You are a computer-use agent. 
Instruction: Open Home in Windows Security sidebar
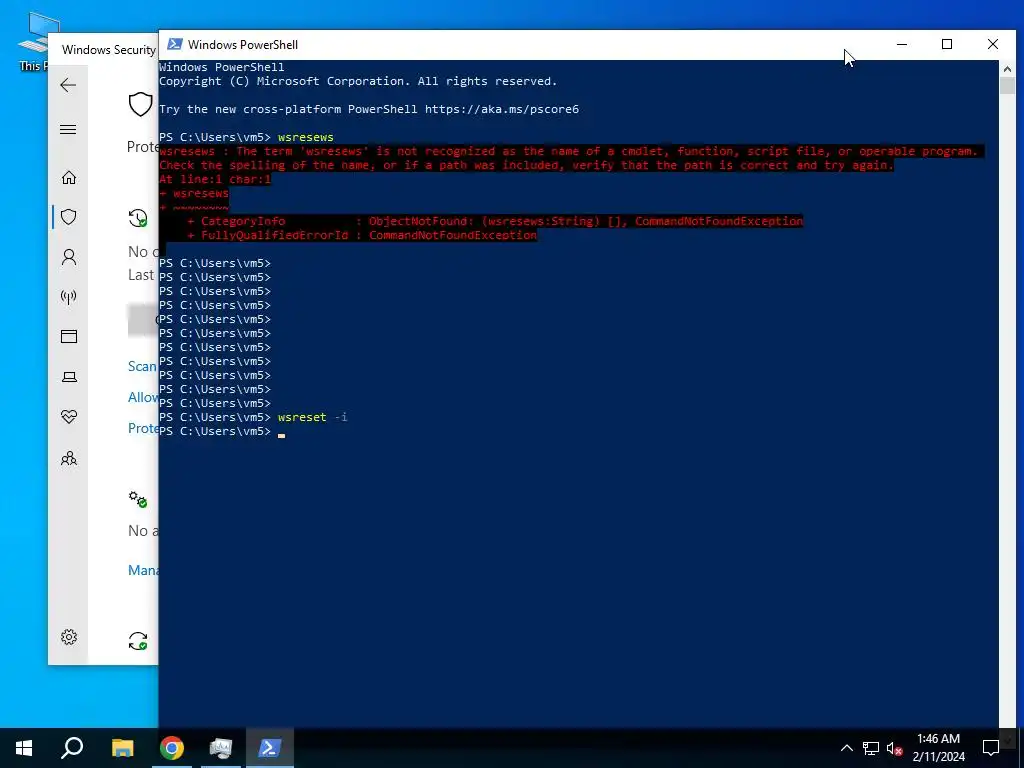coord(69,178)
